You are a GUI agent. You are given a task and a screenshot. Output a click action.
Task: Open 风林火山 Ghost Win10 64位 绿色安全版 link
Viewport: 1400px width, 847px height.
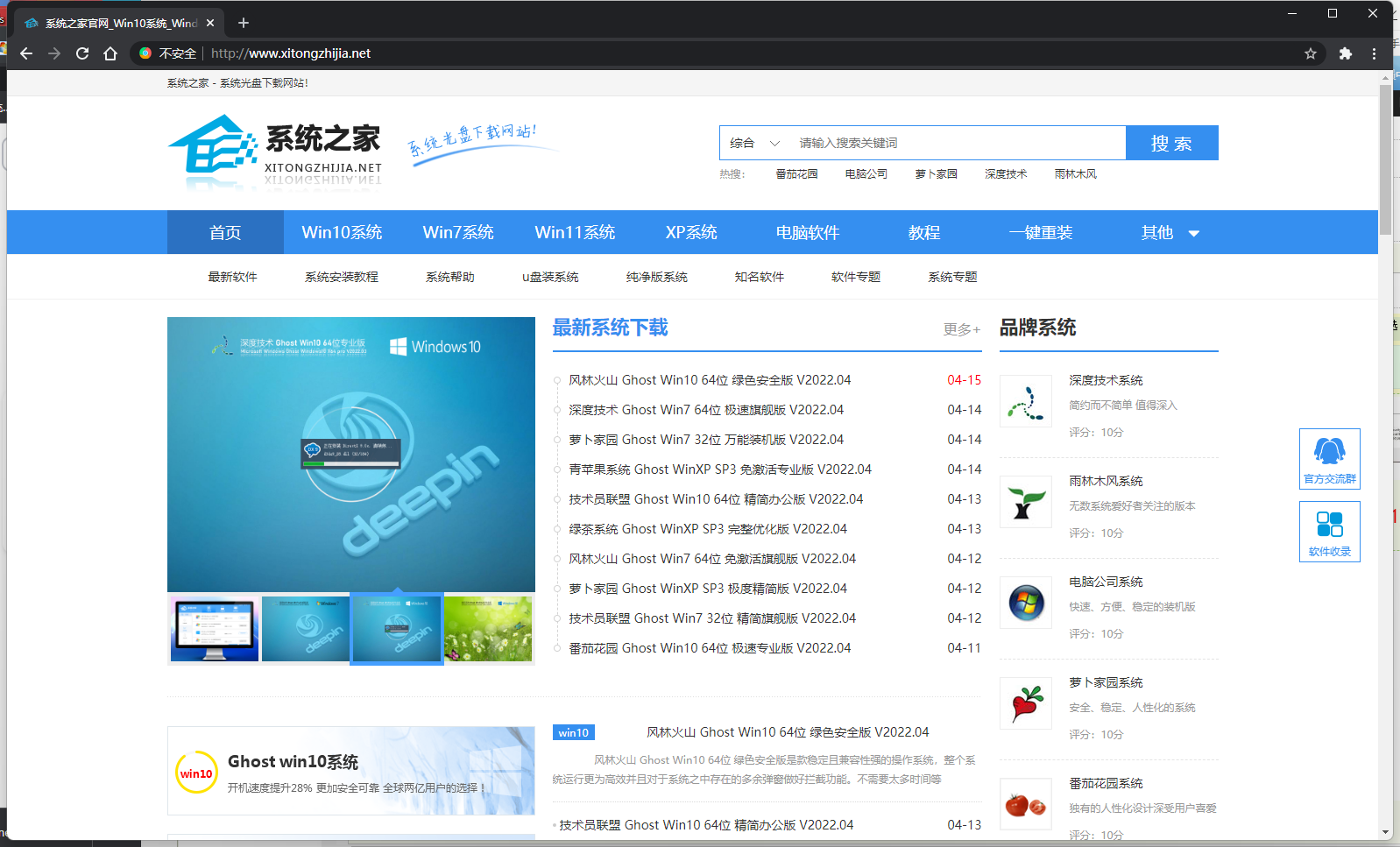coord(710,380)
